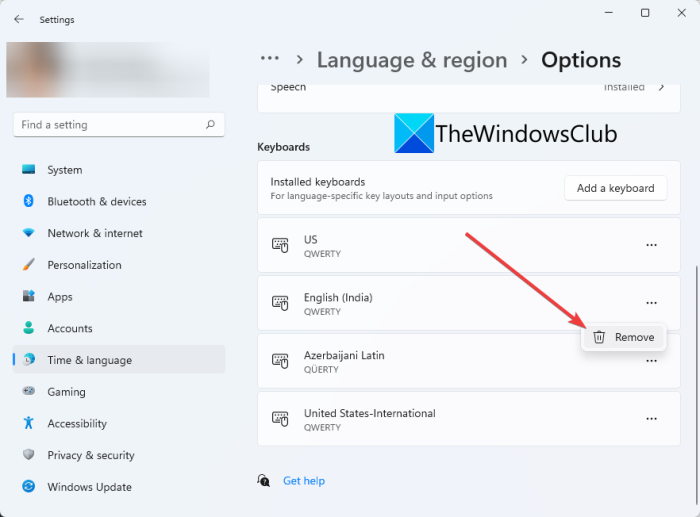
Task: Open the Apps settings page
Action: [60, 297]
